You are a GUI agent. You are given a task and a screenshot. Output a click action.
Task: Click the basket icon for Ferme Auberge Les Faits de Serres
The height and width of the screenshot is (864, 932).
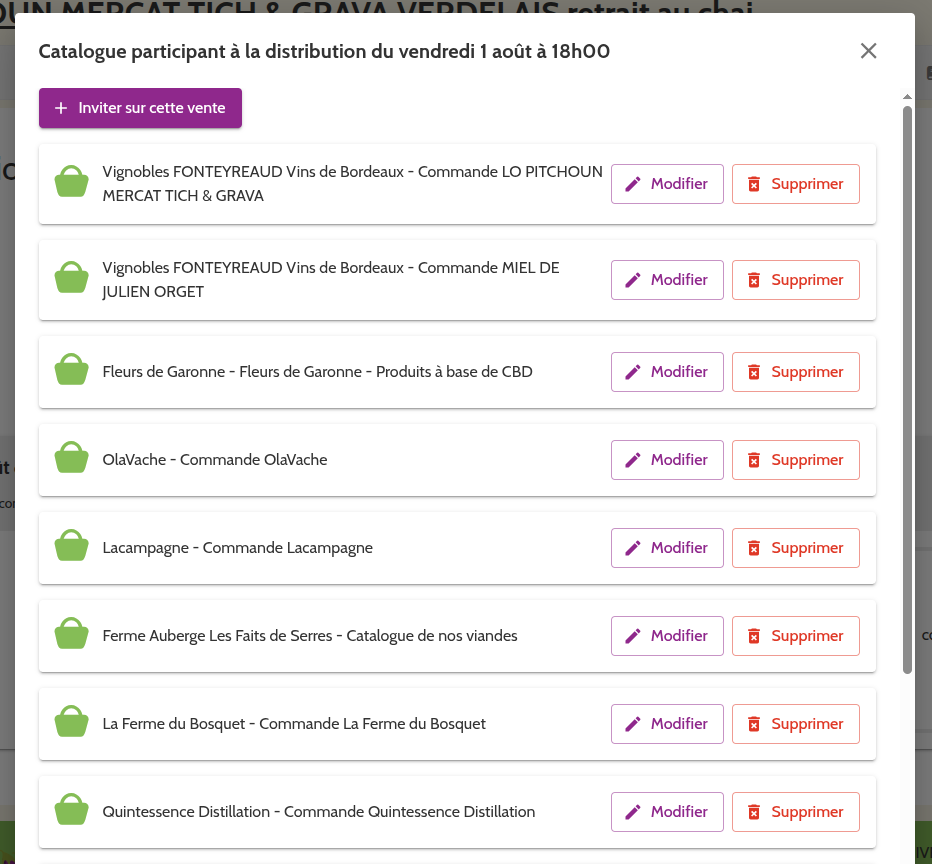(x=72, y=636)
